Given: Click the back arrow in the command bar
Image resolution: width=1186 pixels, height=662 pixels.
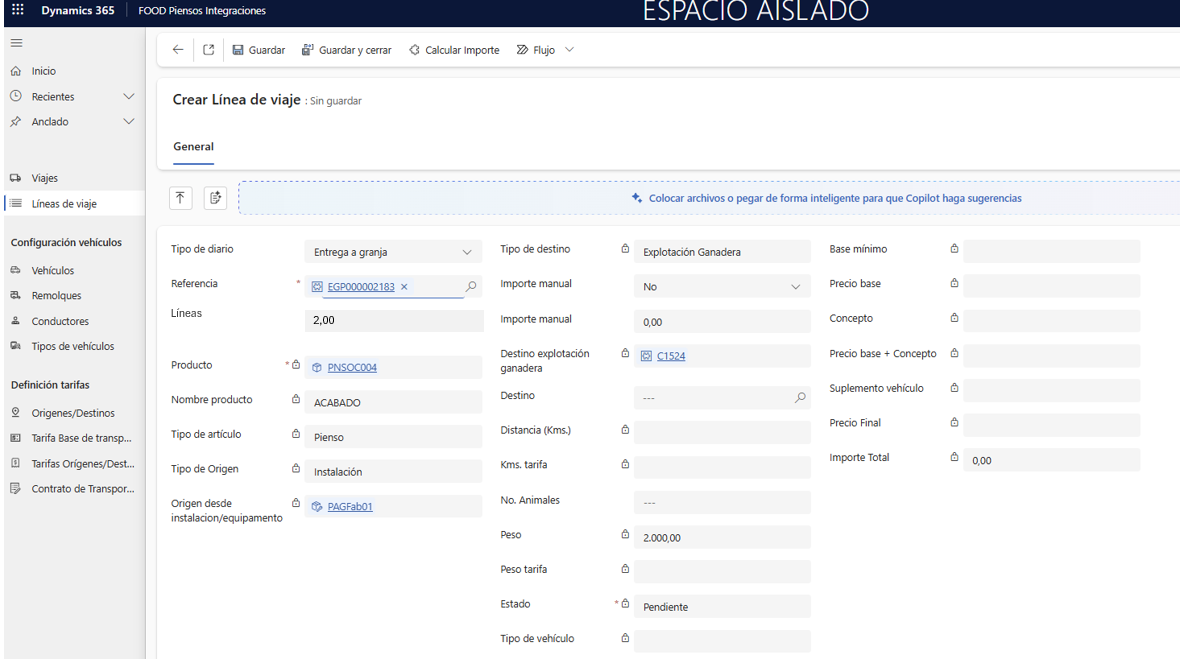Looking at the screenshot, I should click(178, 50).
